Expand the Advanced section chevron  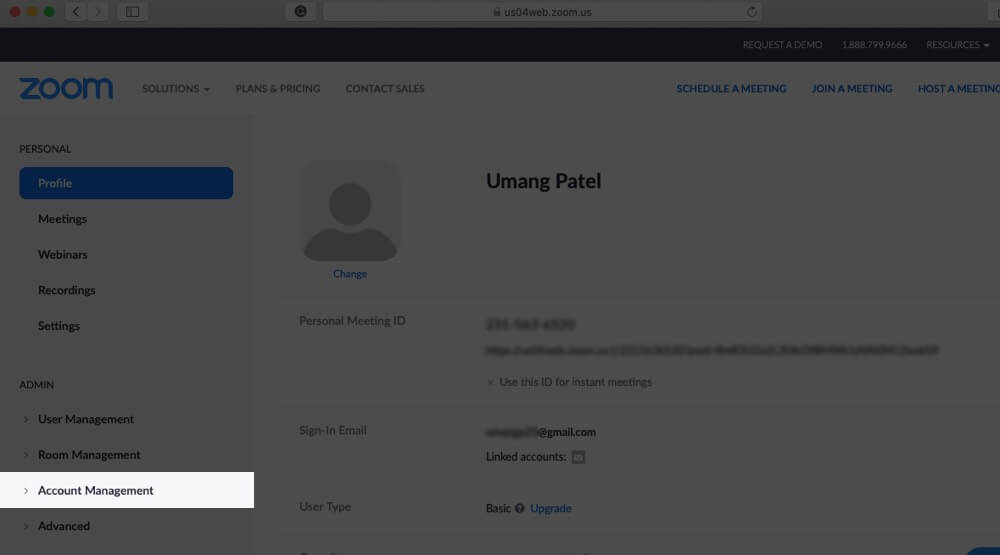click(x=26, y=527)
